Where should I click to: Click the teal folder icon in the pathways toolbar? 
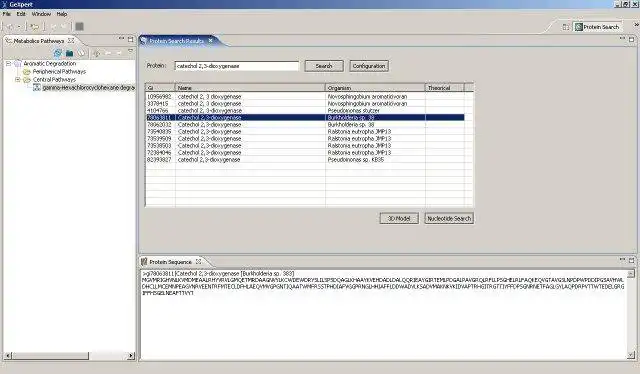(x=69, y=53)
